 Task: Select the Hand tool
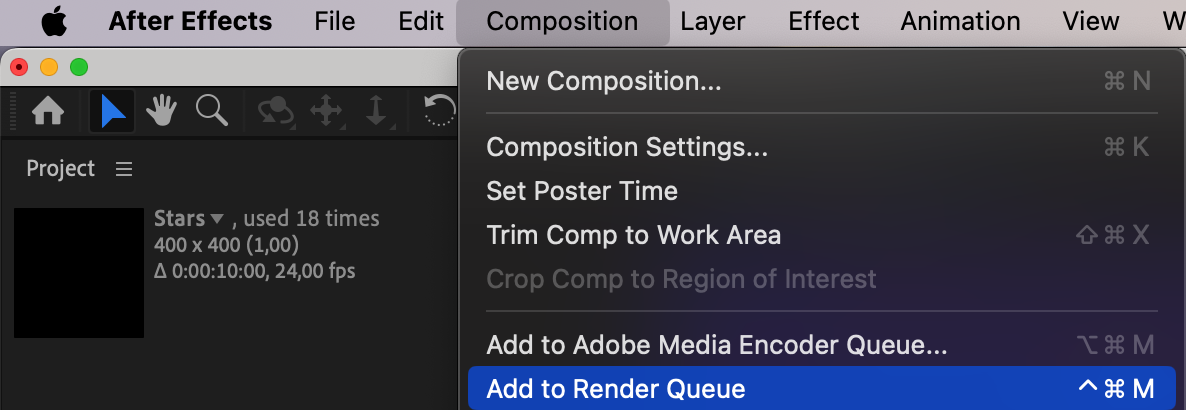(x=161, y=111)
